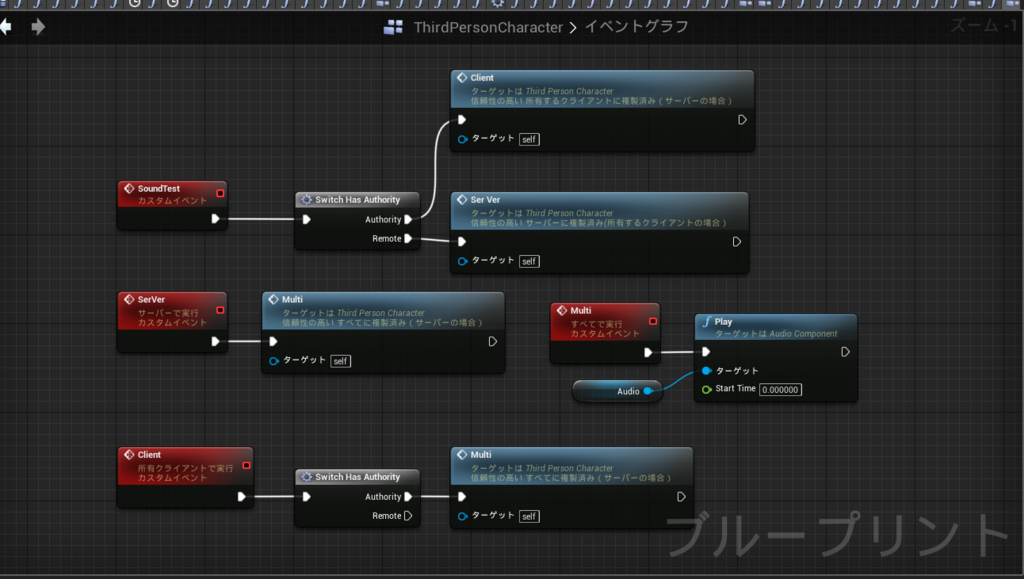Click ターゲット pin of Multi call after Authority

462,516
